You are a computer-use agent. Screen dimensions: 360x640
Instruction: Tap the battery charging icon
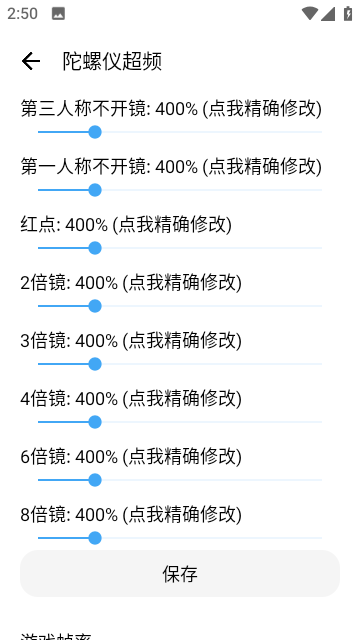coord(348,13)
